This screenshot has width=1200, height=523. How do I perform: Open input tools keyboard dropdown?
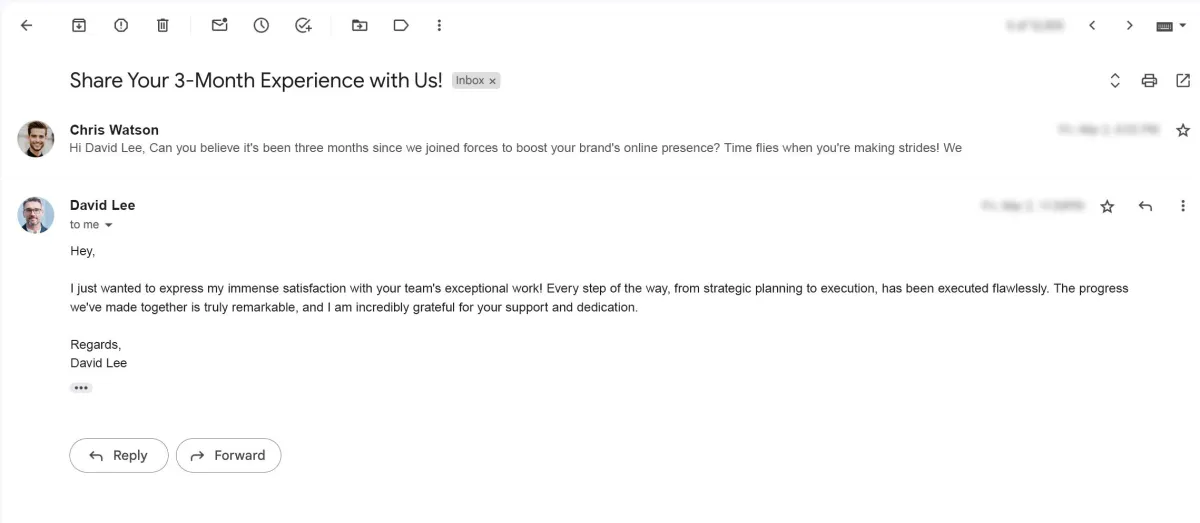[1171, 26]
